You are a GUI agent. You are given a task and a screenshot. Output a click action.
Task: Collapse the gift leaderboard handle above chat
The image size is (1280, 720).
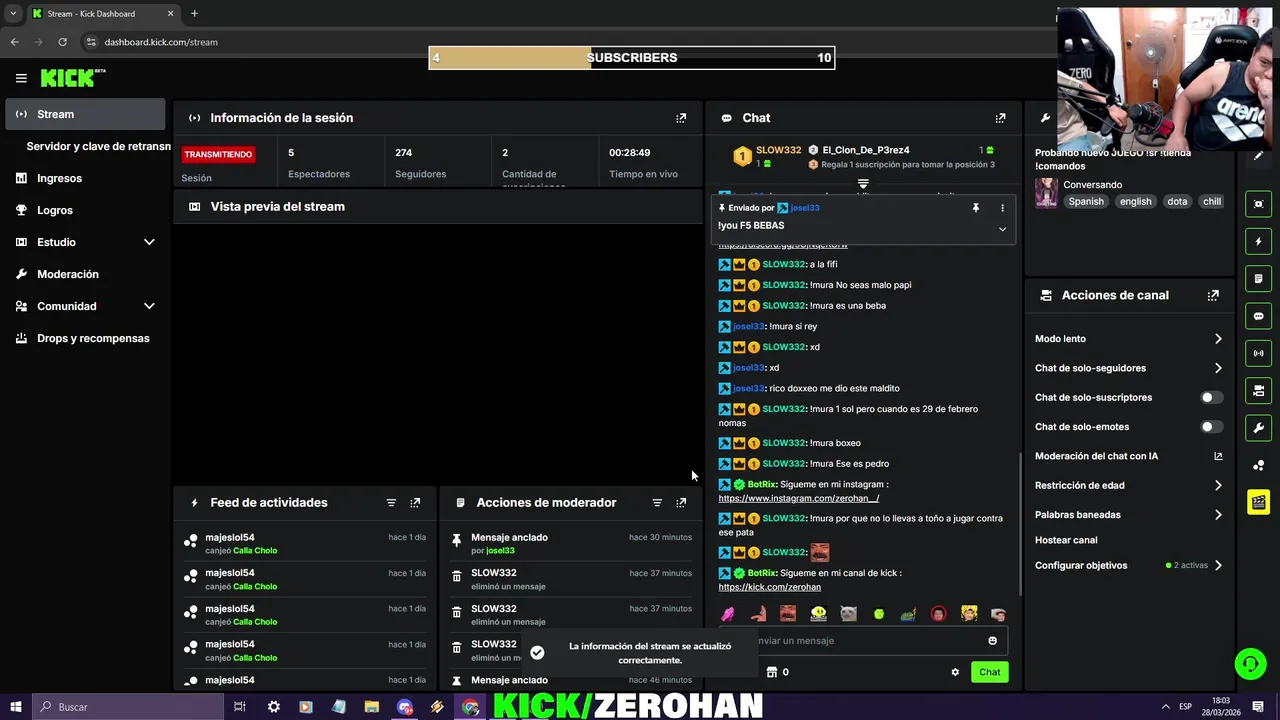[x=863, y=184]
